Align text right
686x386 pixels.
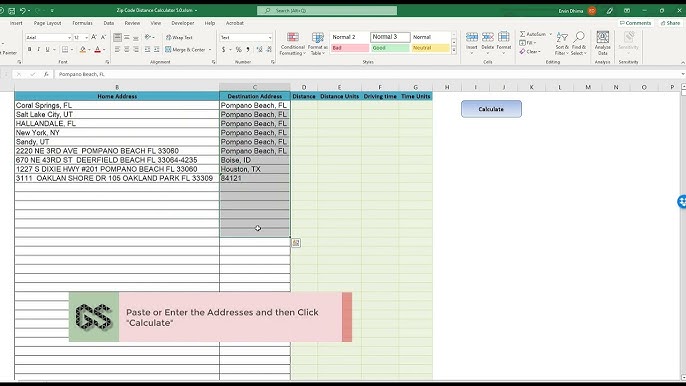[x=136, y=49]
